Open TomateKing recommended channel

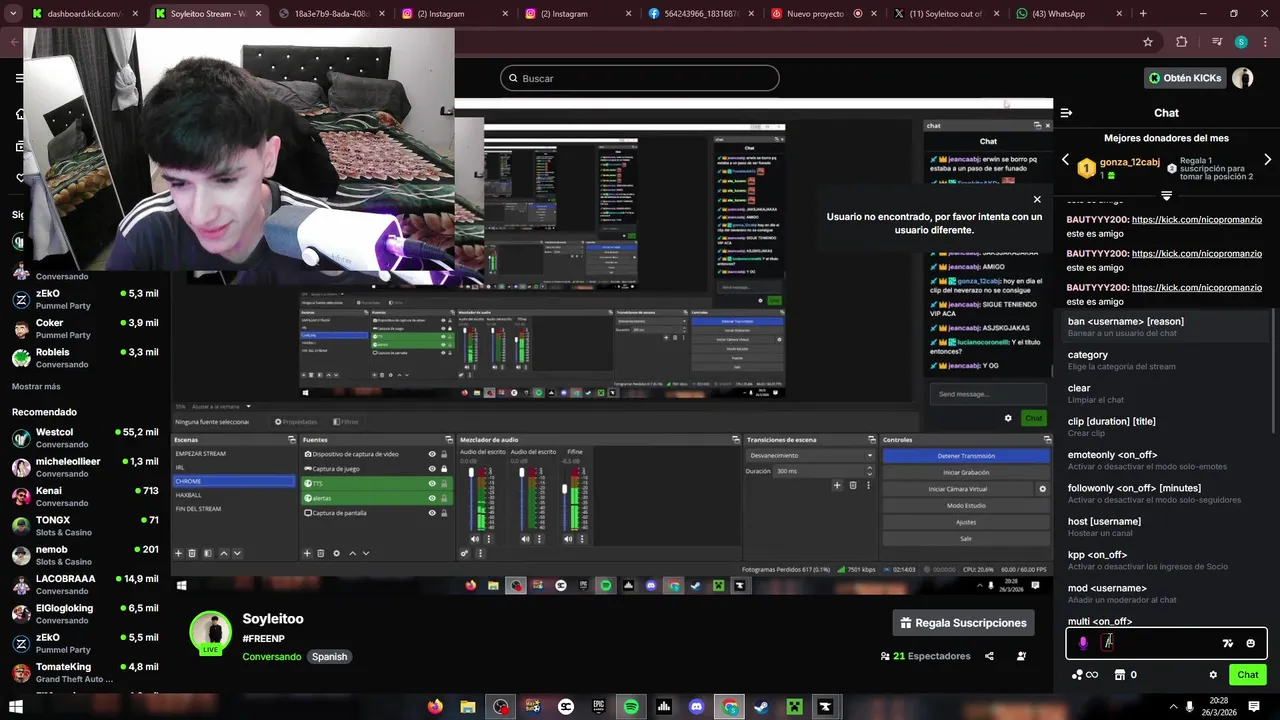coord(85,672)
